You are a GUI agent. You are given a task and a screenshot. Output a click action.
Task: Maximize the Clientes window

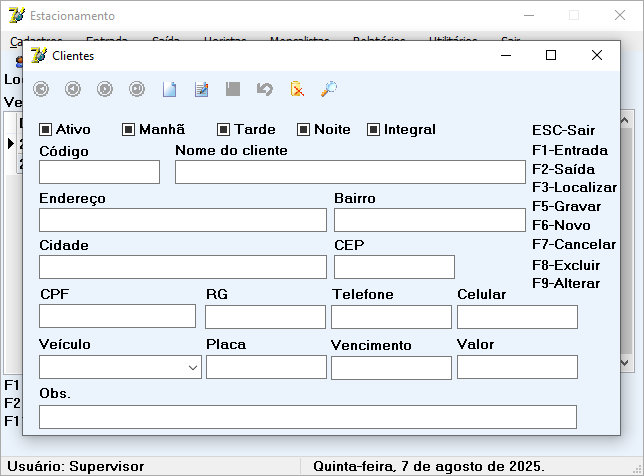pos(551,55)
